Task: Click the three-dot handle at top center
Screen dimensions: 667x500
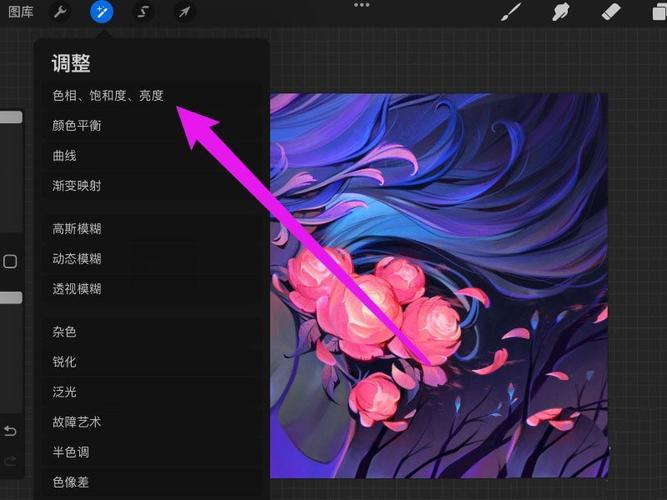Action: pyautogui.click(x=361, y=5)
